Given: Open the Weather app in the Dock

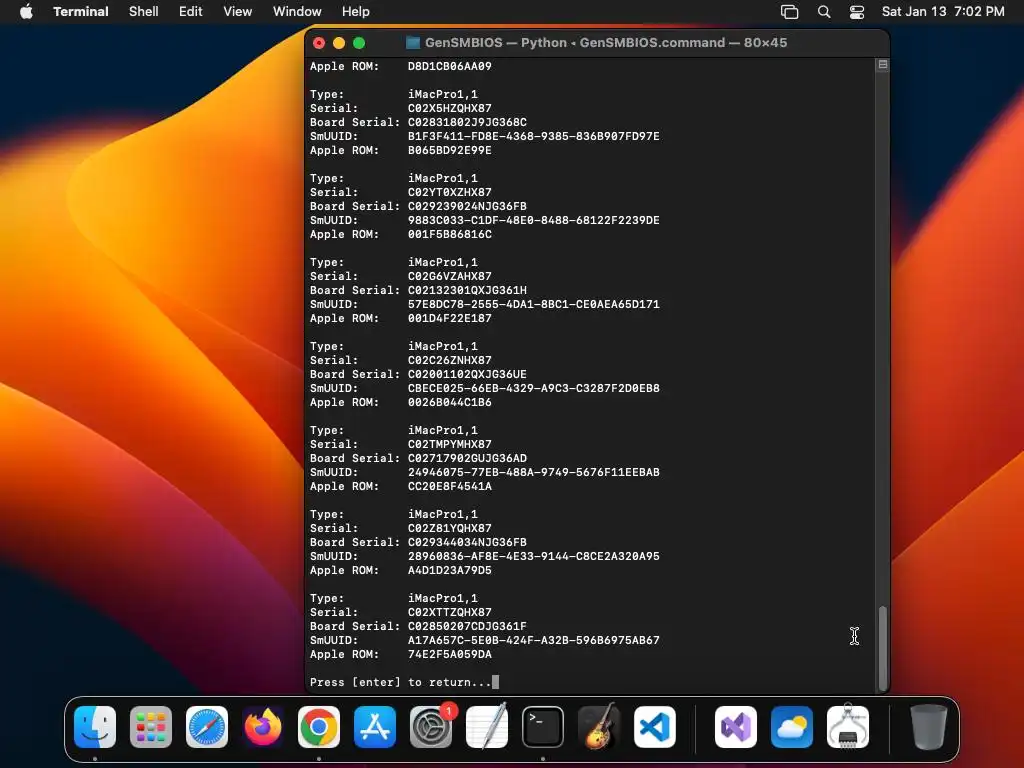Looking at the screenshot, I should coord(792,727).
